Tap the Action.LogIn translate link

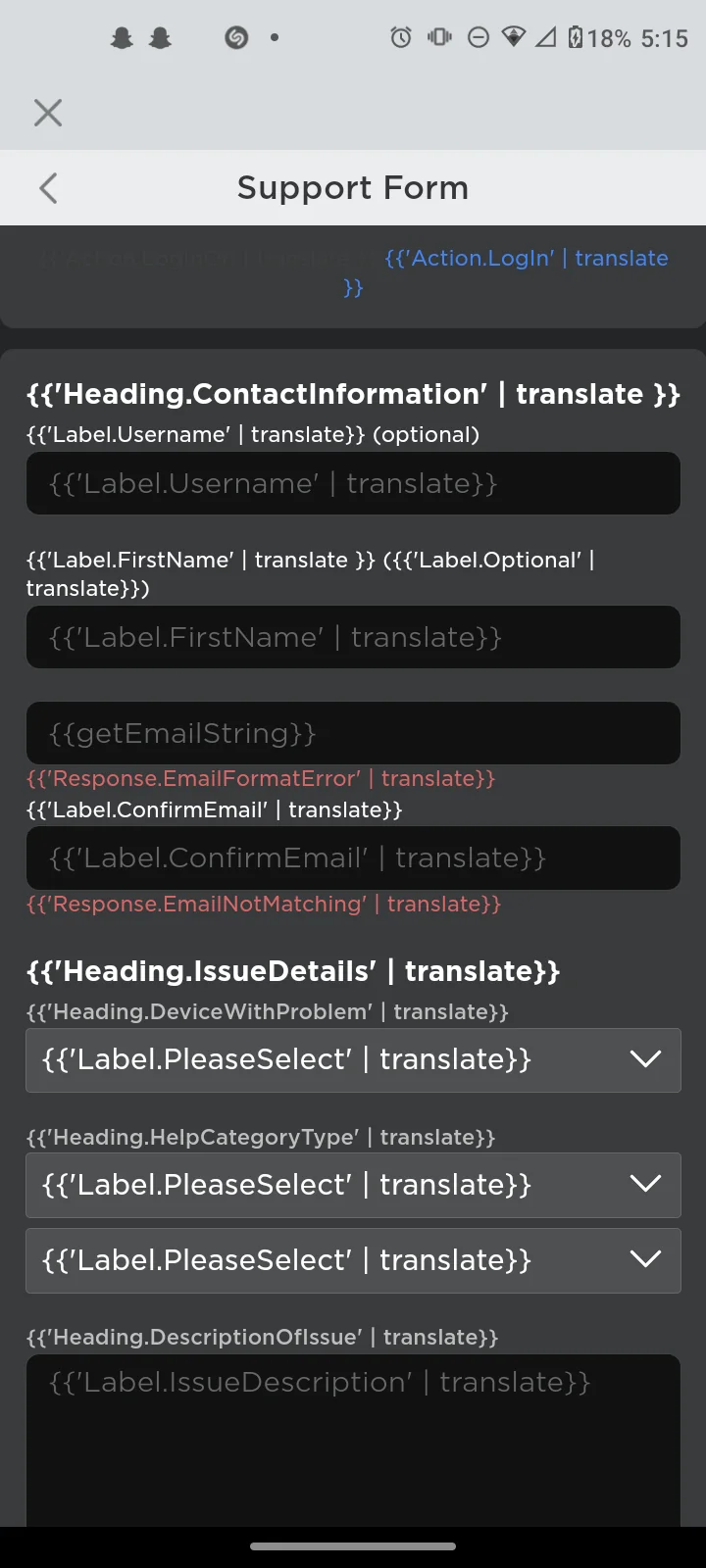(x=527, y=258)
